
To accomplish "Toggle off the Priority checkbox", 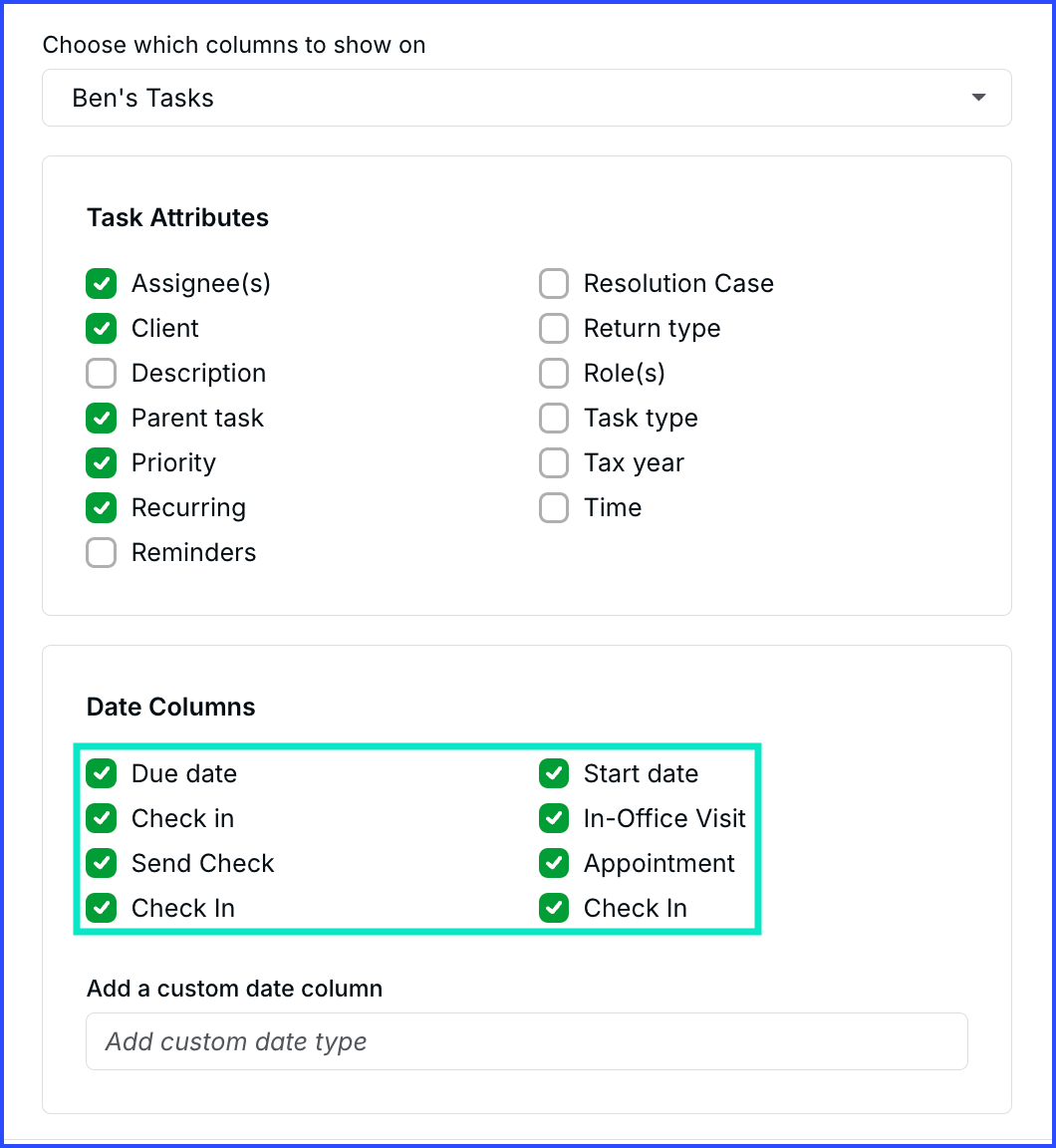I will (x=101, y=462).
